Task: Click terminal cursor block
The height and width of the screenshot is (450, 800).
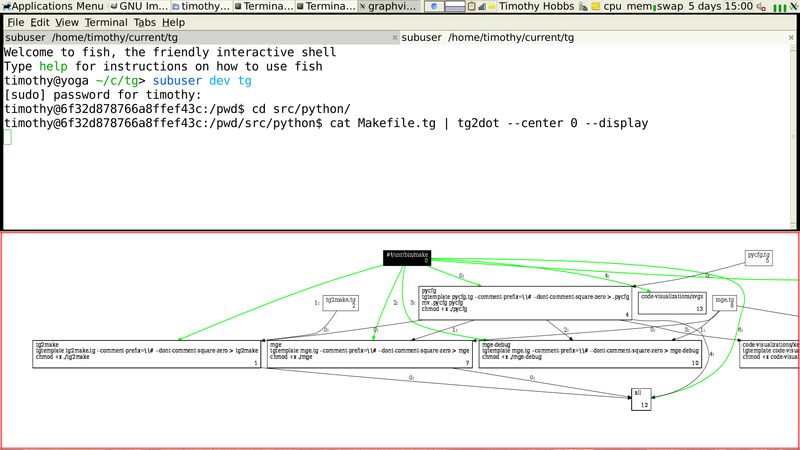Action: [x=7, y=137]
